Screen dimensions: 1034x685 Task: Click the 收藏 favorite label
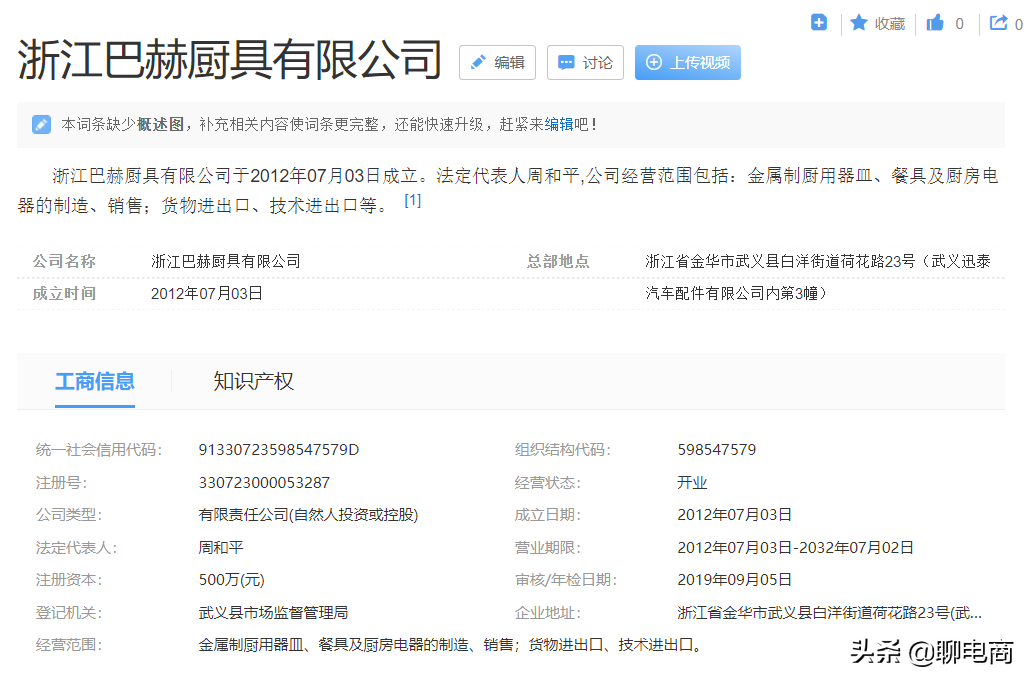pyautogui.click(x=890, y=24)
